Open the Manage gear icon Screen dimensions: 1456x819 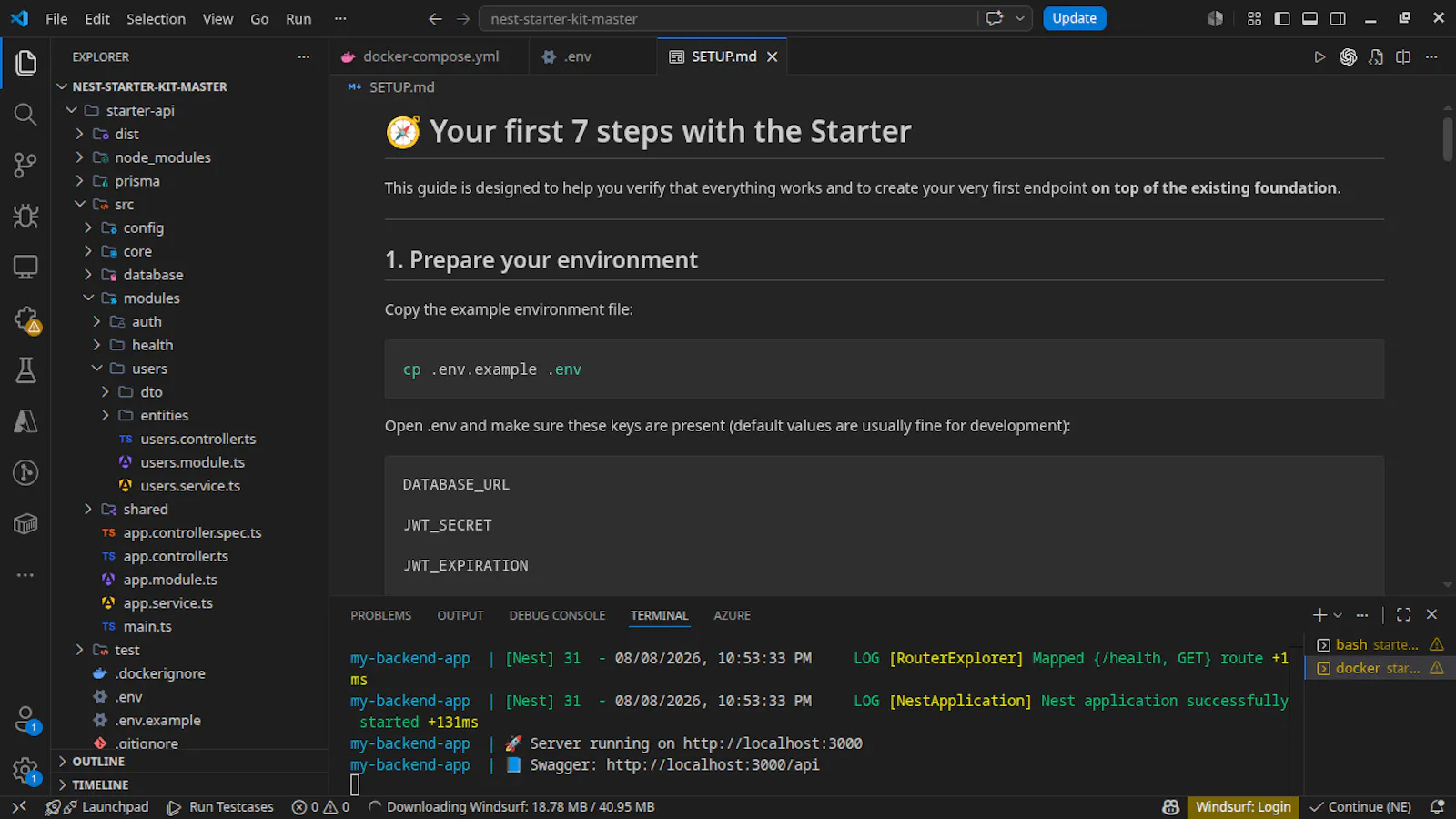tap(25, 771)
